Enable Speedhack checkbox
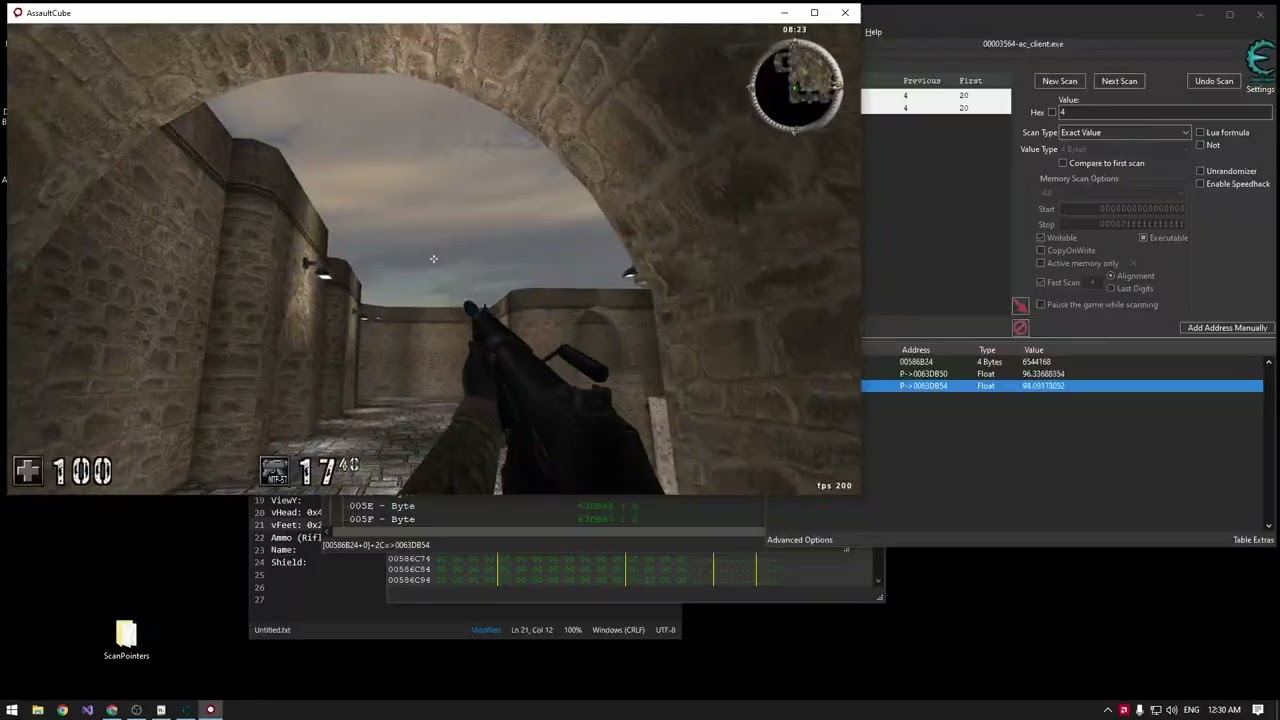 1200,184
